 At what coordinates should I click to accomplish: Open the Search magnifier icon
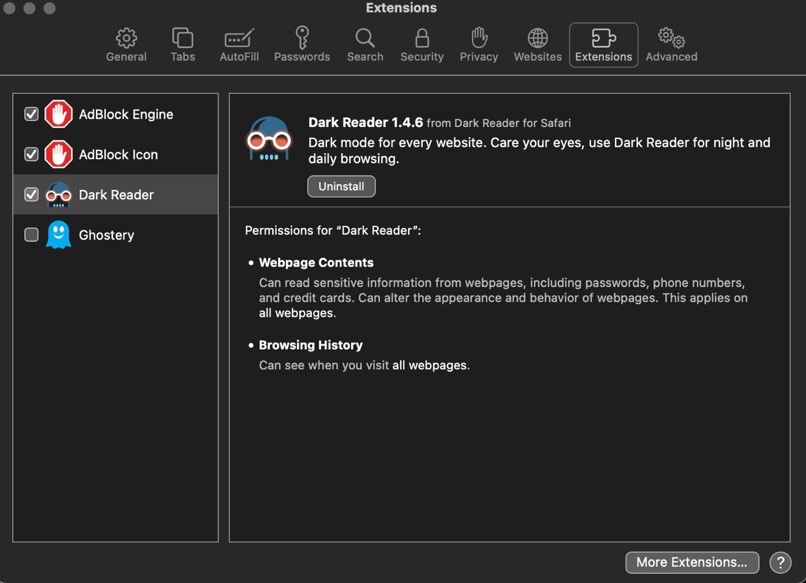tap(365, 38)
